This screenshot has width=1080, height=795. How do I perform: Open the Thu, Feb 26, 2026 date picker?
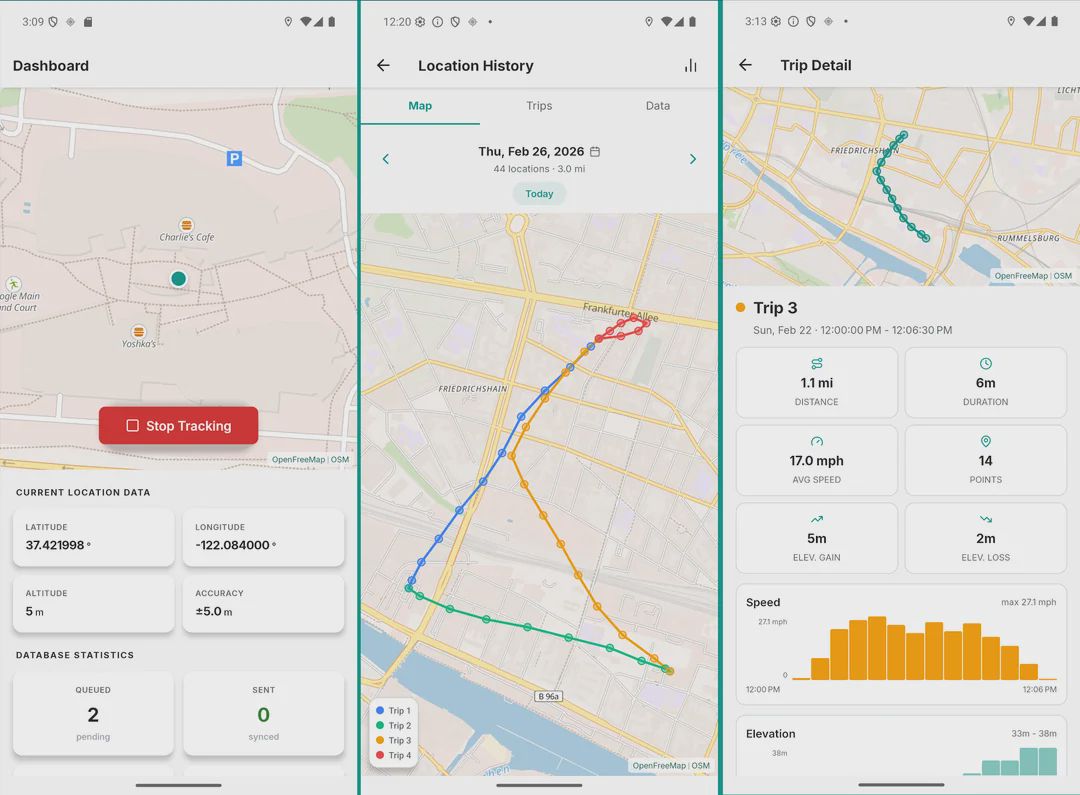coord(530,152)
